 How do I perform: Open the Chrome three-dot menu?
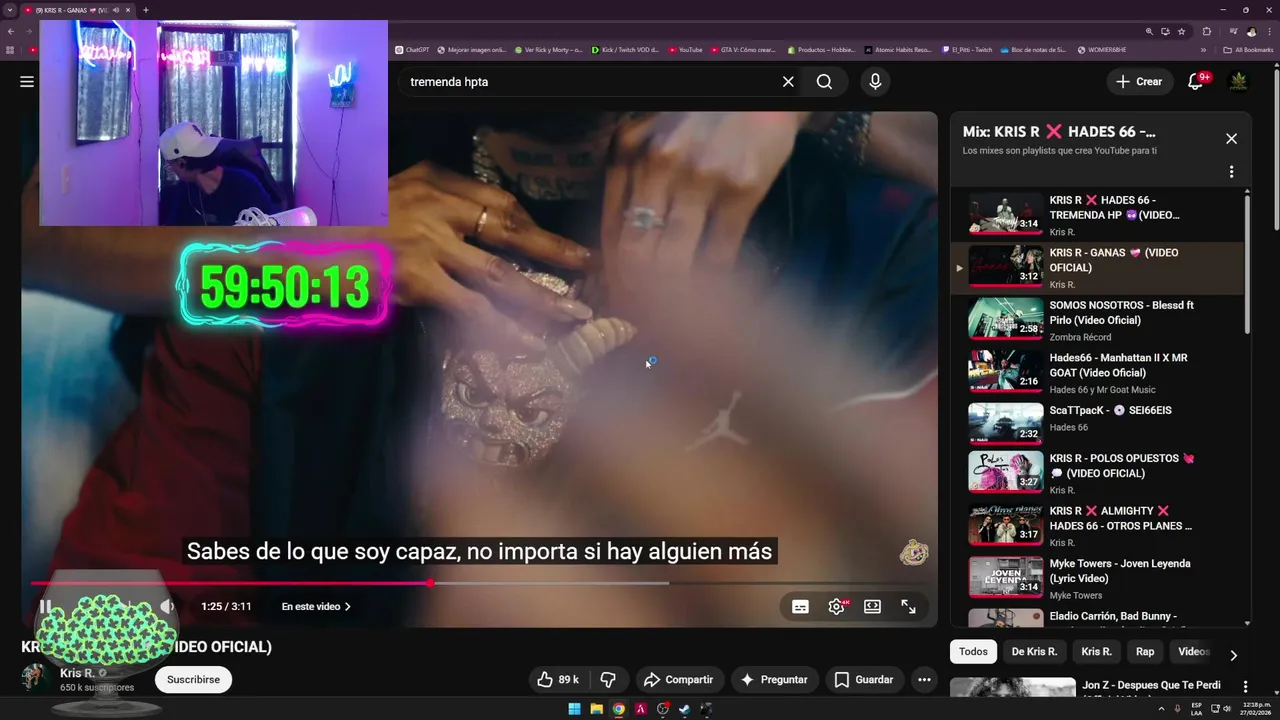[1269, 32]
